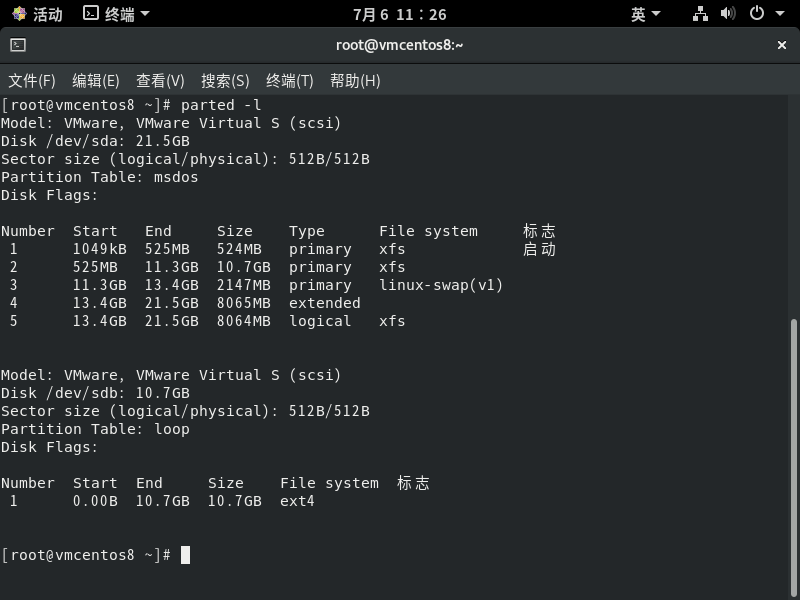Click 'Disk /dev/sdb: 10.7GB' line

95,393
